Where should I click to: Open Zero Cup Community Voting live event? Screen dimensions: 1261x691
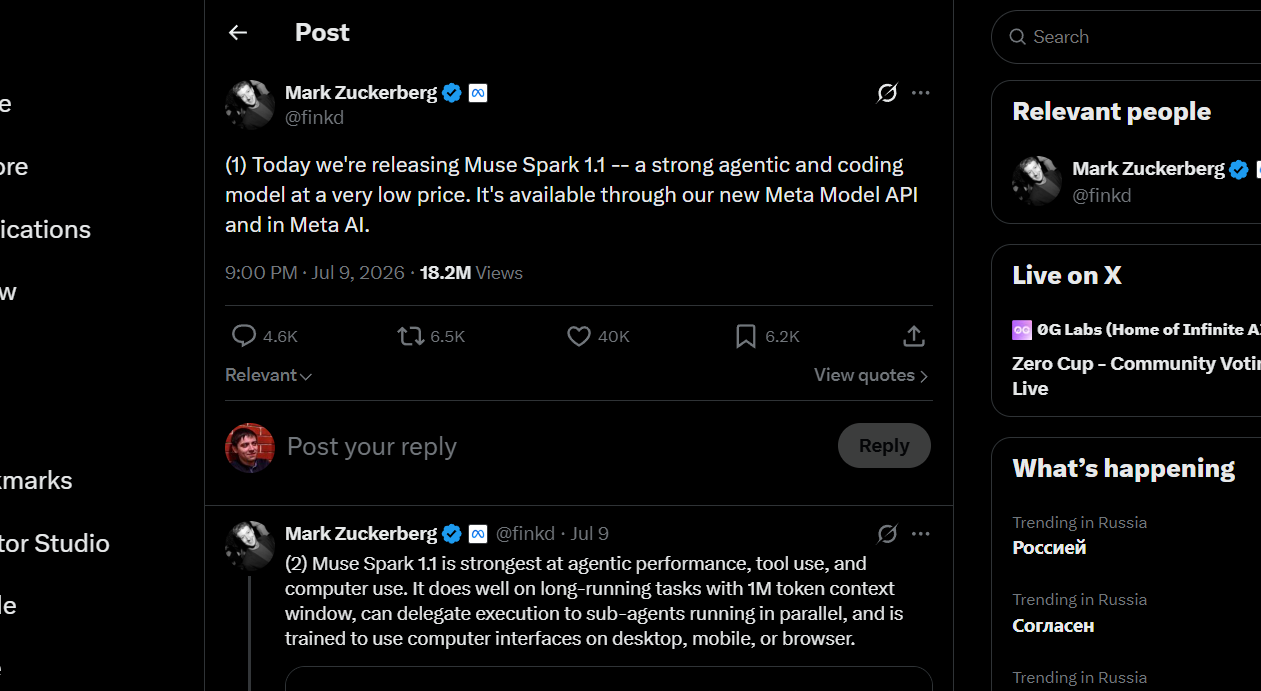[x=1136, y=375]
